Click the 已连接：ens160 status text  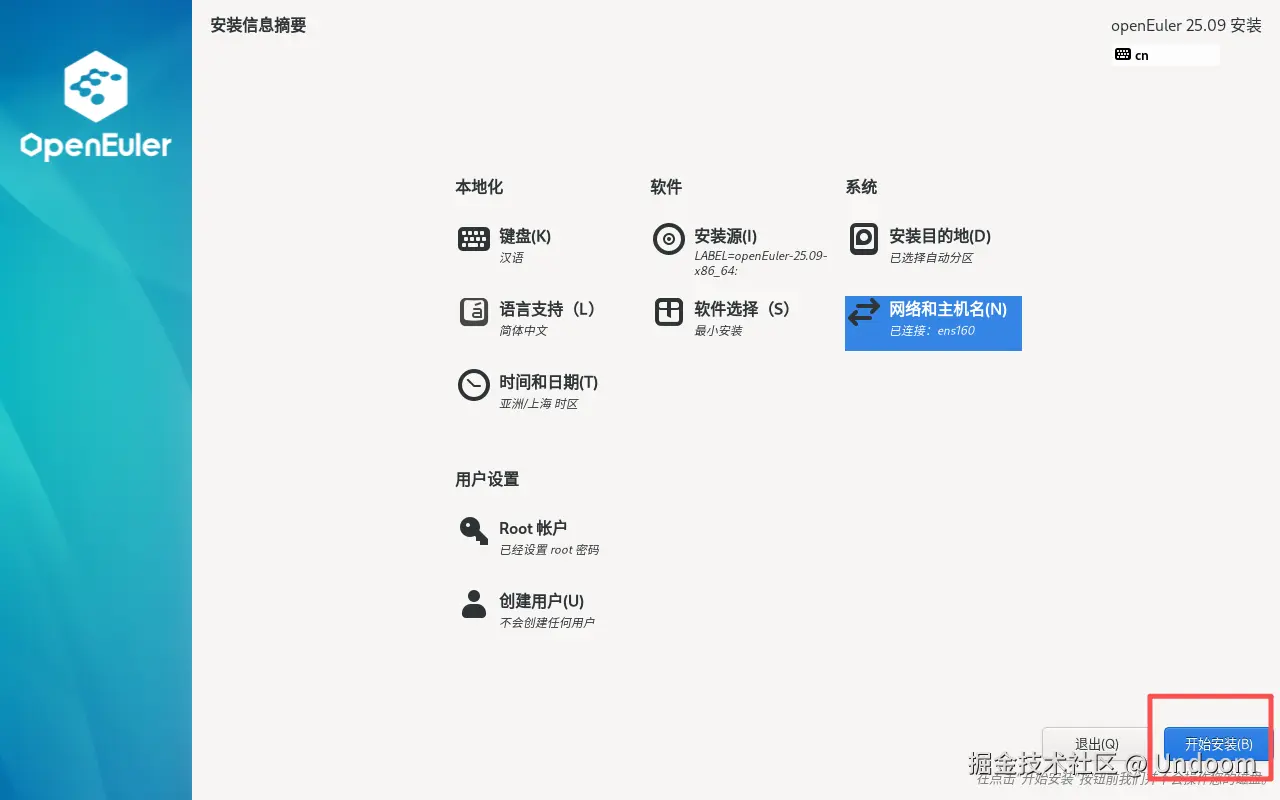pyautogui.click(x=933, y=331)
